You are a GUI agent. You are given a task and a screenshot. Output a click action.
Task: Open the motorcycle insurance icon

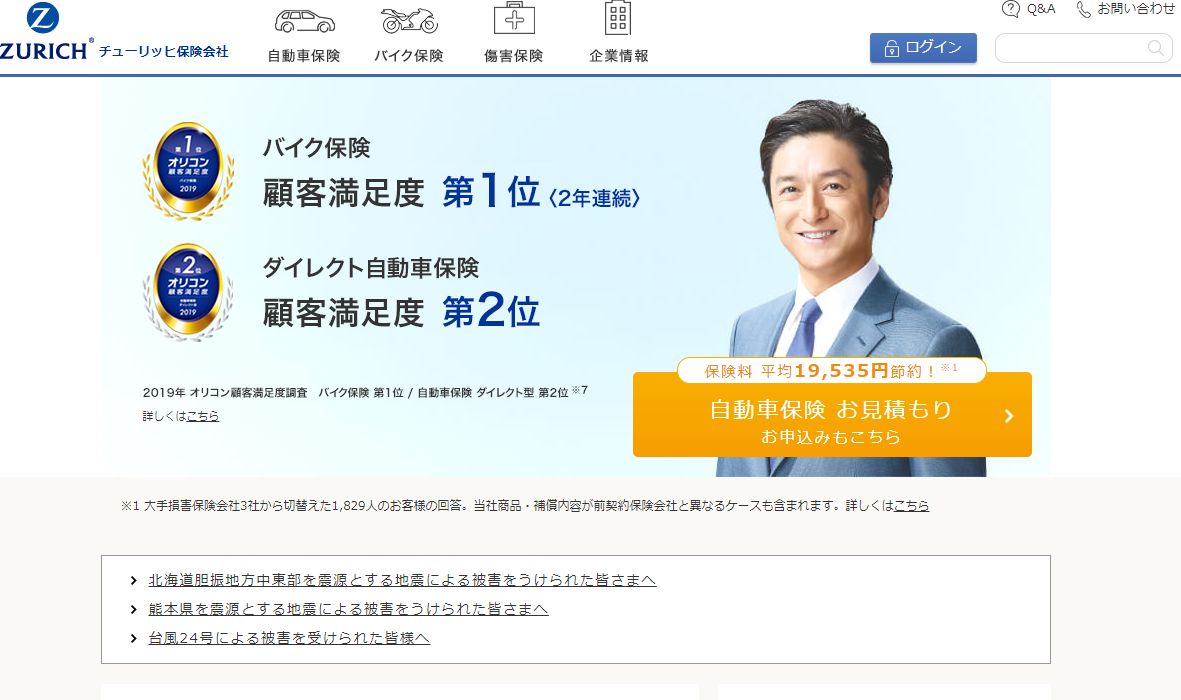tap(410, 20)
